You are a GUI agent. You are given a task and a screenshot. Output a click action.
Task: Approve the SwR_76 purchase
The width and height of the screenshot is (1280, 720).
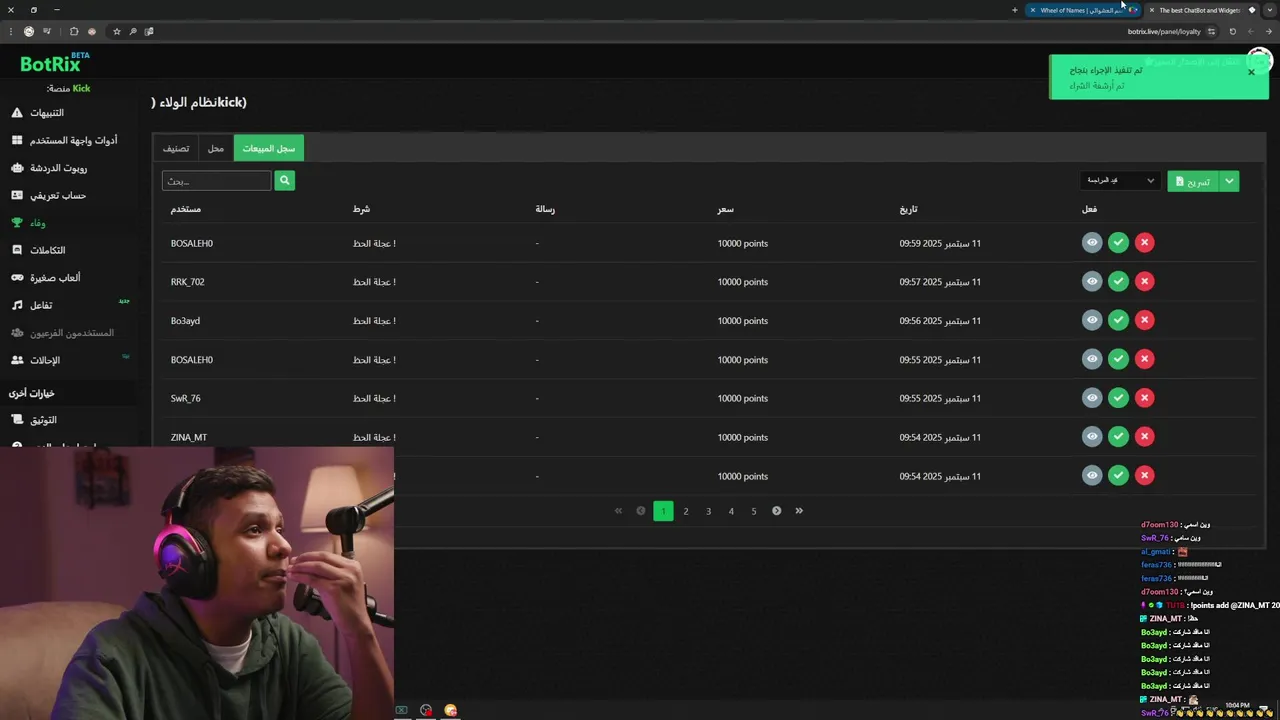tap(1118, 398)
